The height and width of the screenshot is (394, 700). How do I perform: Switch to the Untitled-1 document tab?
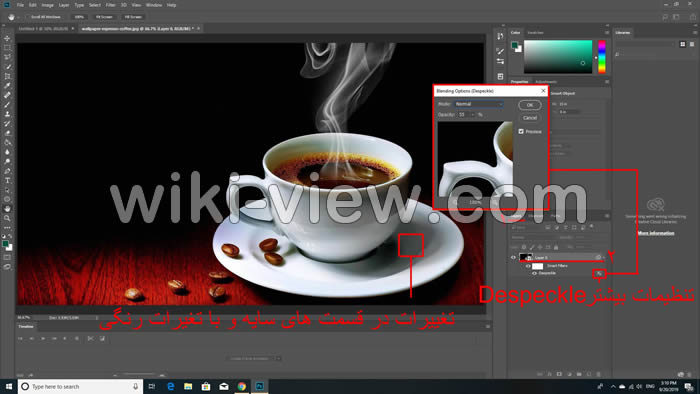click(43, 29)
